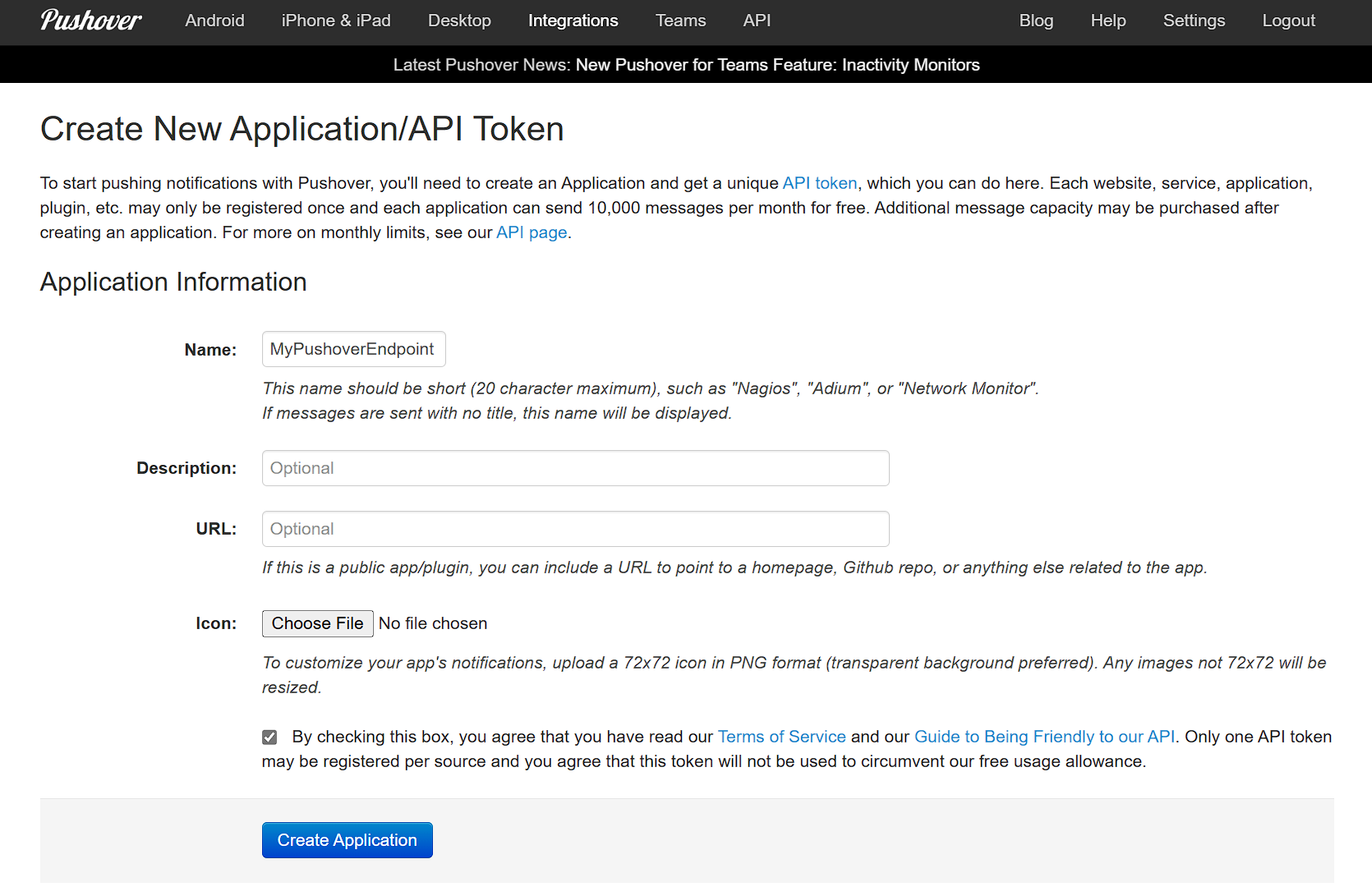Open API in the navigation bar
Image resolution: width=1372 pixels, height=896 pixels.
[x=757, y=21]
